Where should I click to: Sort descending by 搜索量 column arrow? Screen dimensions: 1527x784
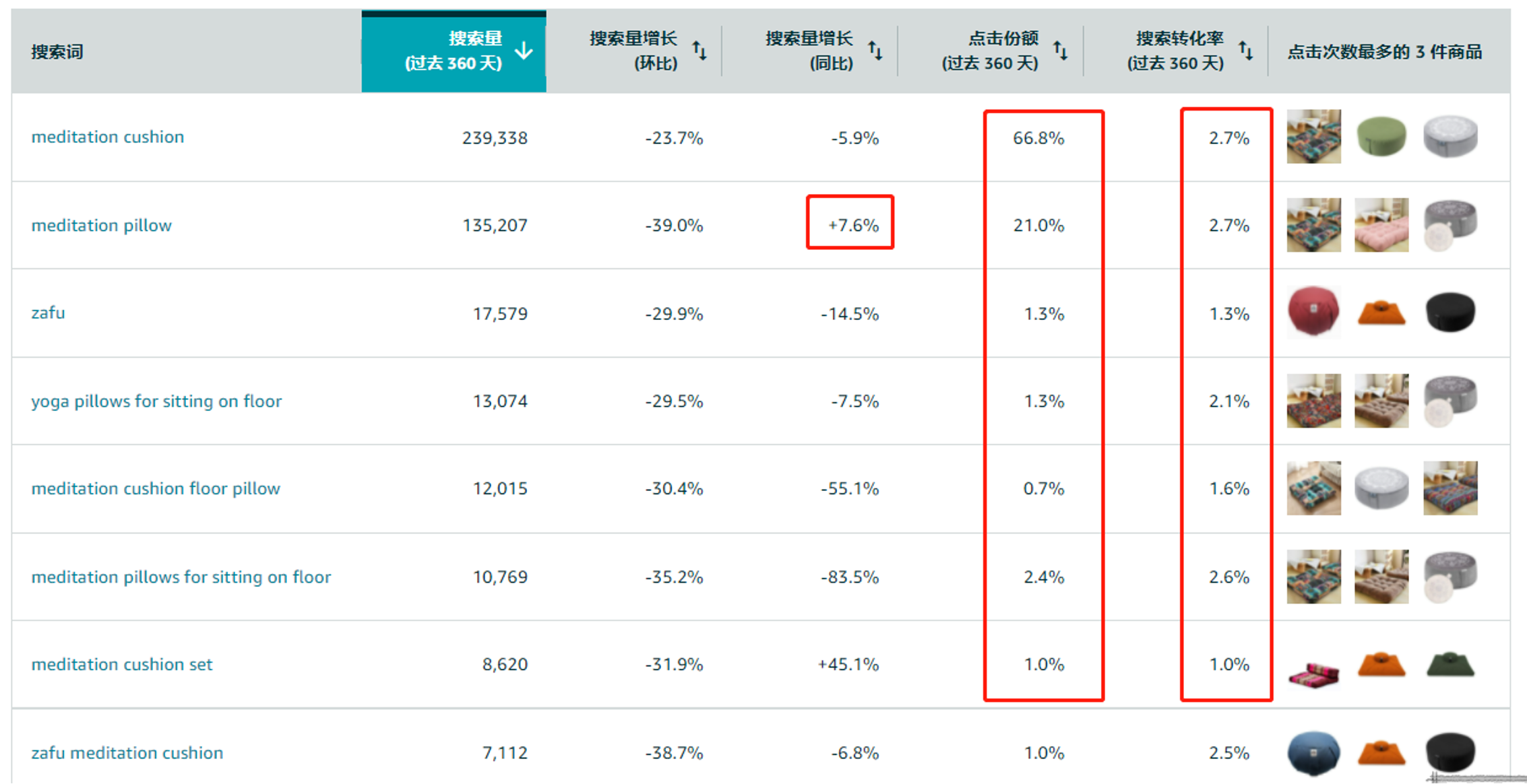click(524, 50)
